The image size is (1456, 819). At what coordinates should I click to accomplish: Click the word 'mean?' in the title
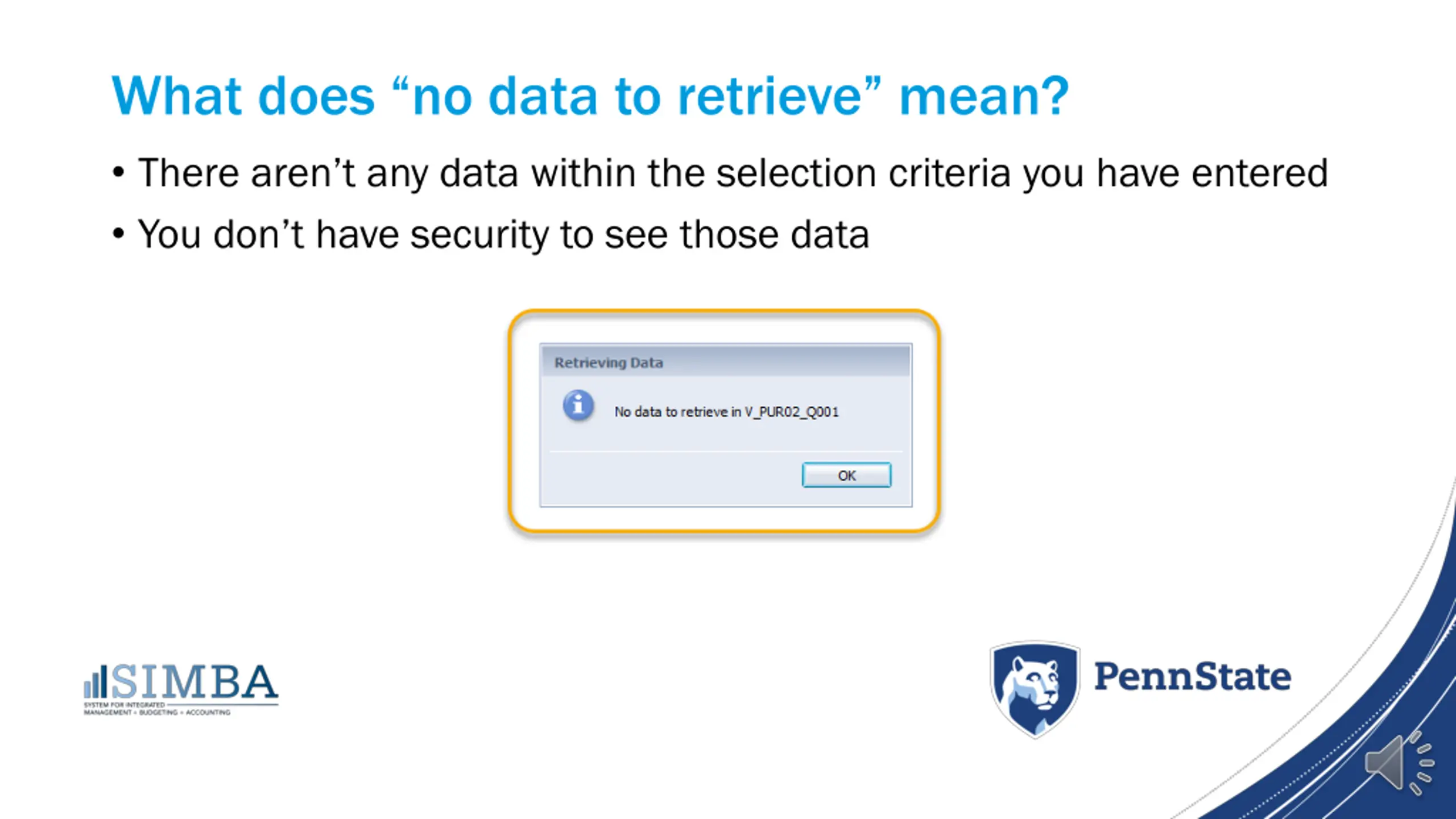[984, 96]
